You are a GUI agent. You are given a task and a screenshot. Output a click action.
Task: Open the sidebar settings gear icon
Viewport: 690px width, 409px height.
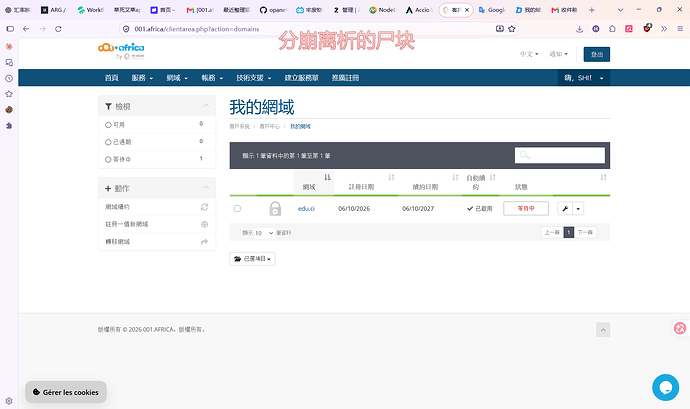pos(9,401)
